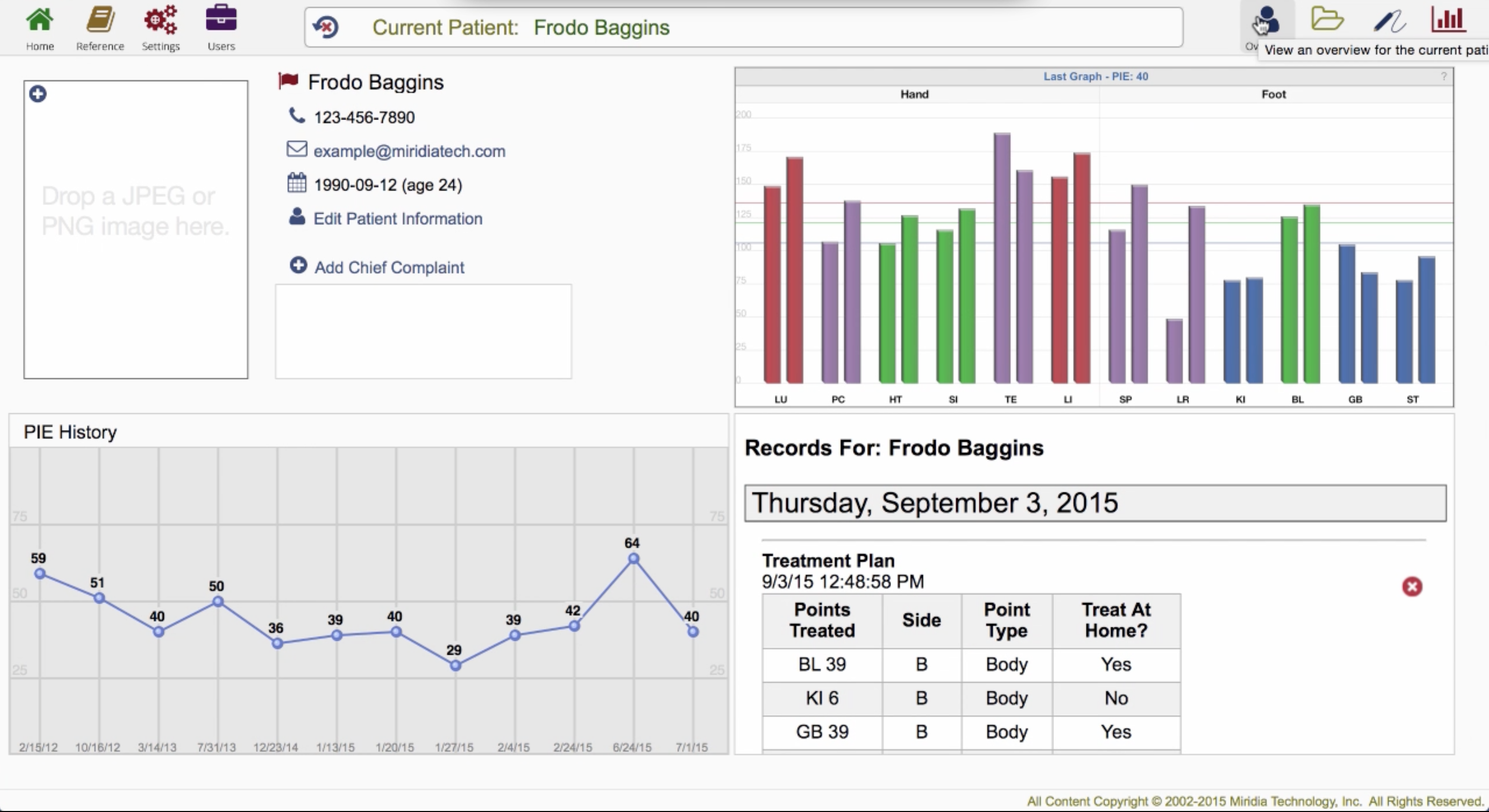The height and width of the screenshot is (812, 1489).
Task: Click the ST label under graph
Action: point(1412,399)
